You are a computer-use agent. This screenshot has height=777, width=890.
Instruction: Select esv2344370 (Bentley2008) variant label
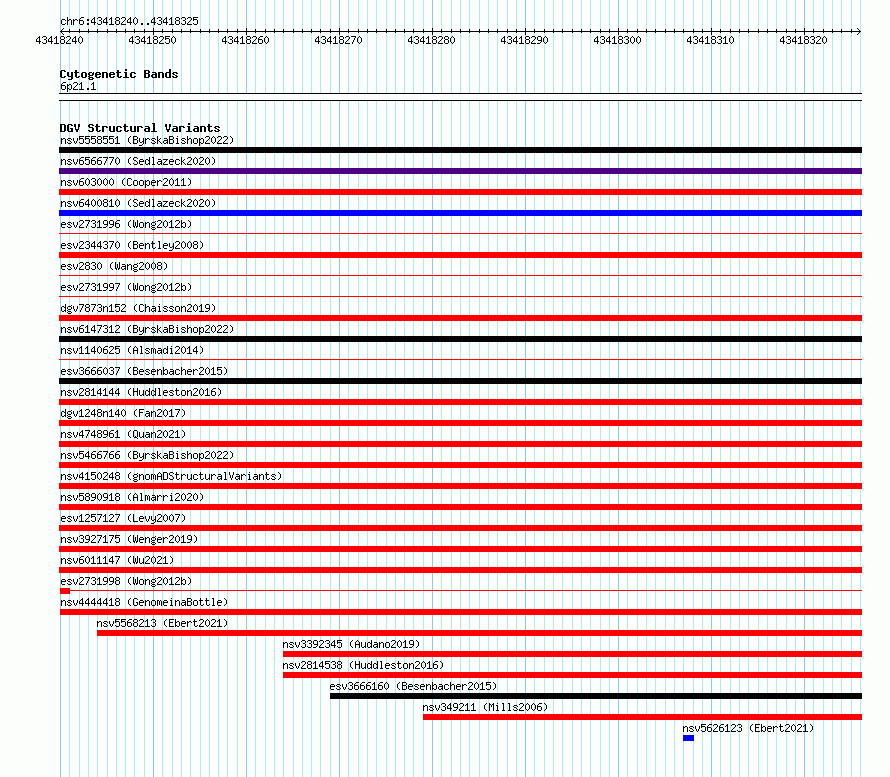point(132,245)
